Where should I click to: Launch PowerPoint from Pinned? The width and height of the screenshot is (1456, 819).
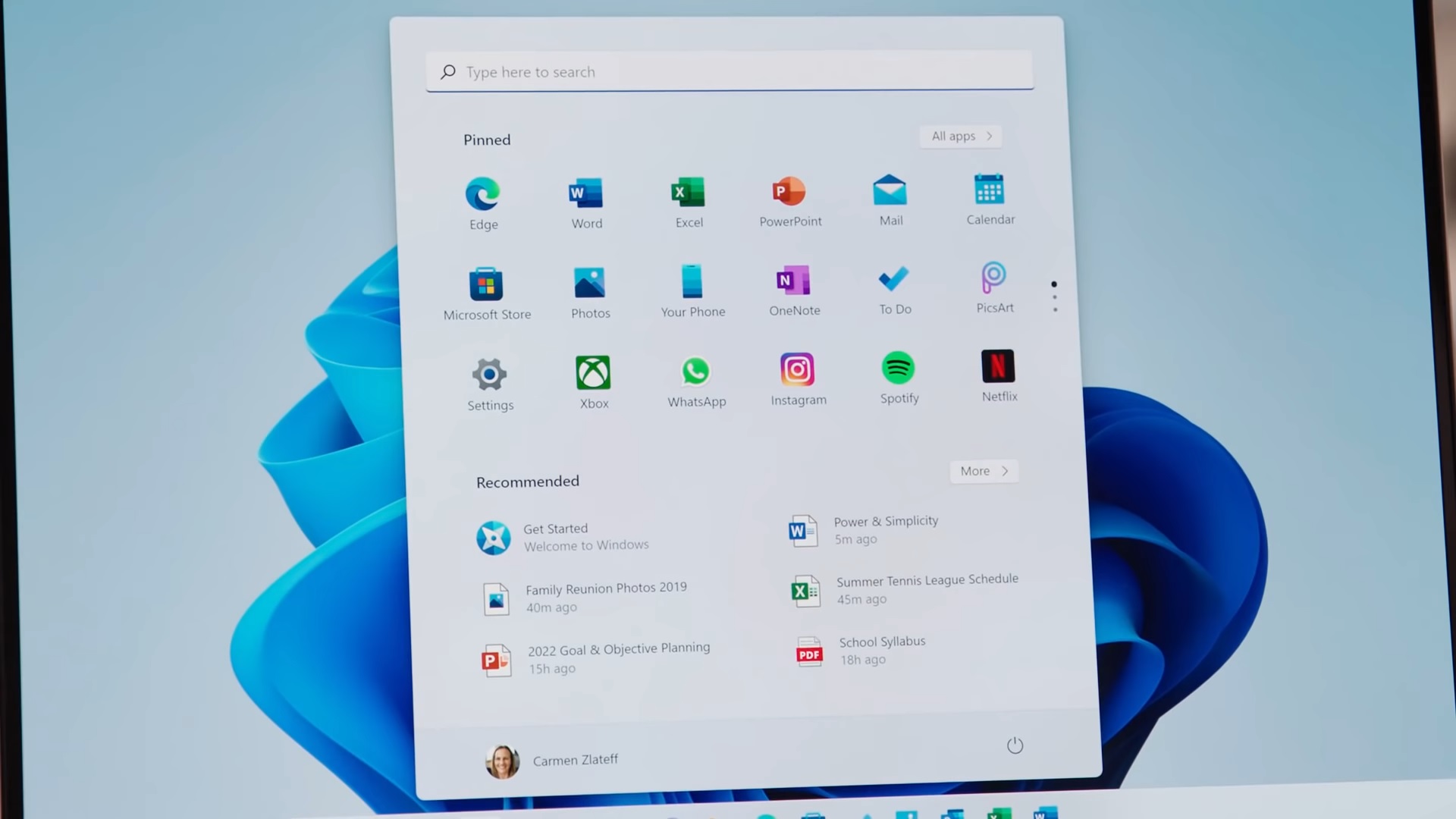coord(790,200)
